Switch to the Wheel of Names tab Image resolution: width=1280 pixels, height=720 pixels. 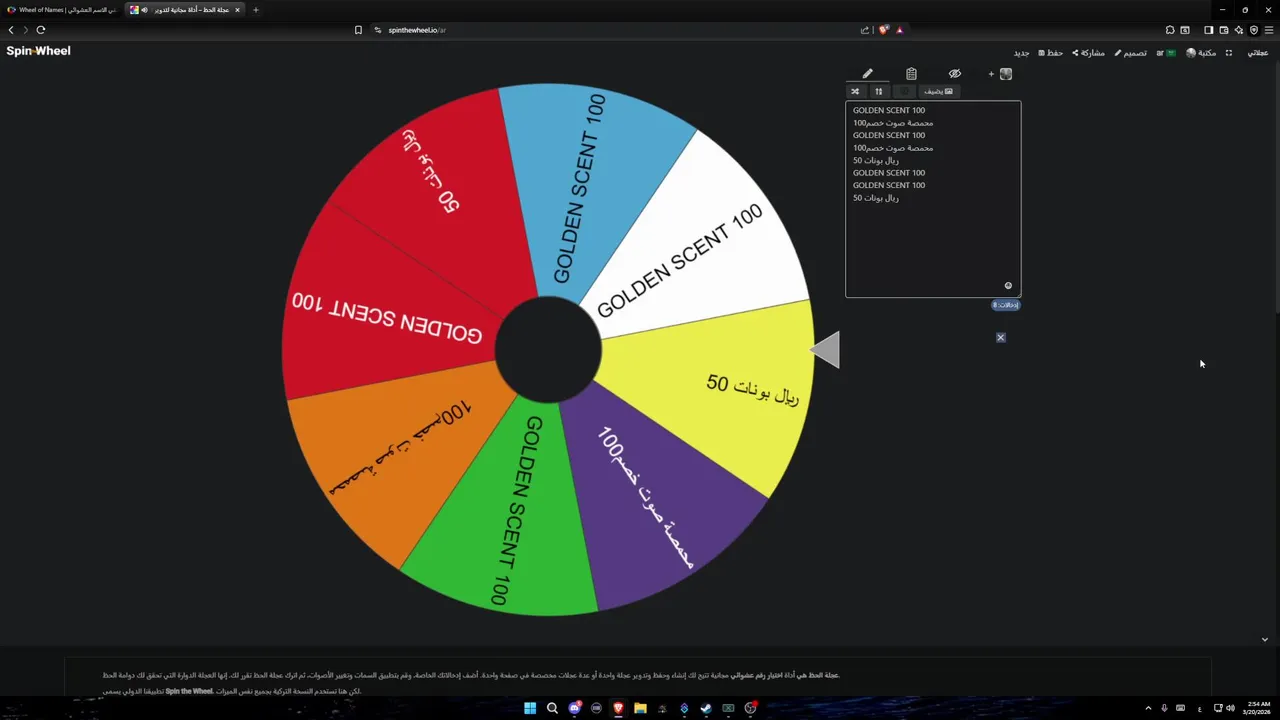(x=62, y=10)
